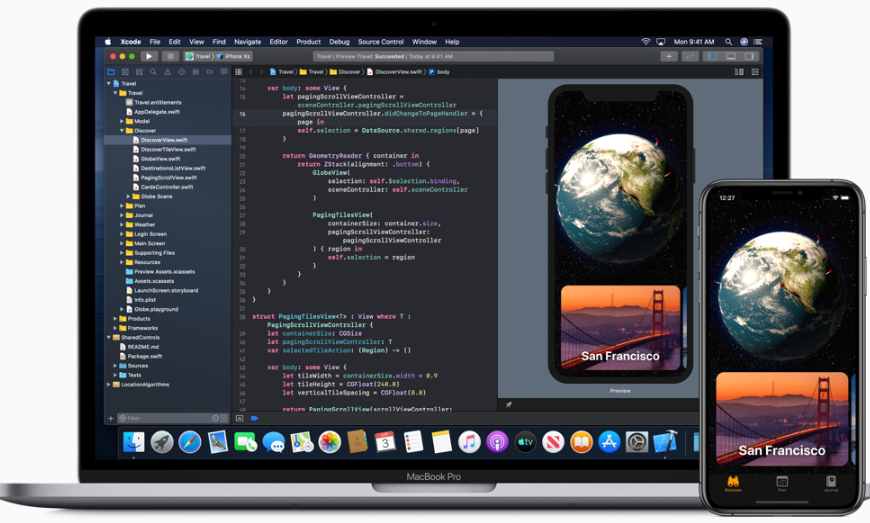Click the pin preview icon below canvas
Image resolution: width=870 pixels, height=523 pixels.
pyautogui.click(x=508, y=405)
